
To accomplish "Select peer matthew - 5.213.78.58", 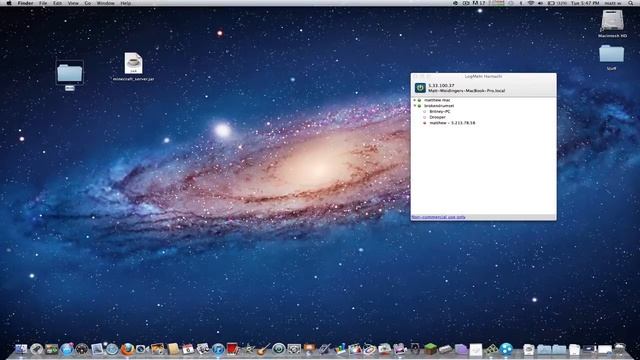I will click(452, 123).
